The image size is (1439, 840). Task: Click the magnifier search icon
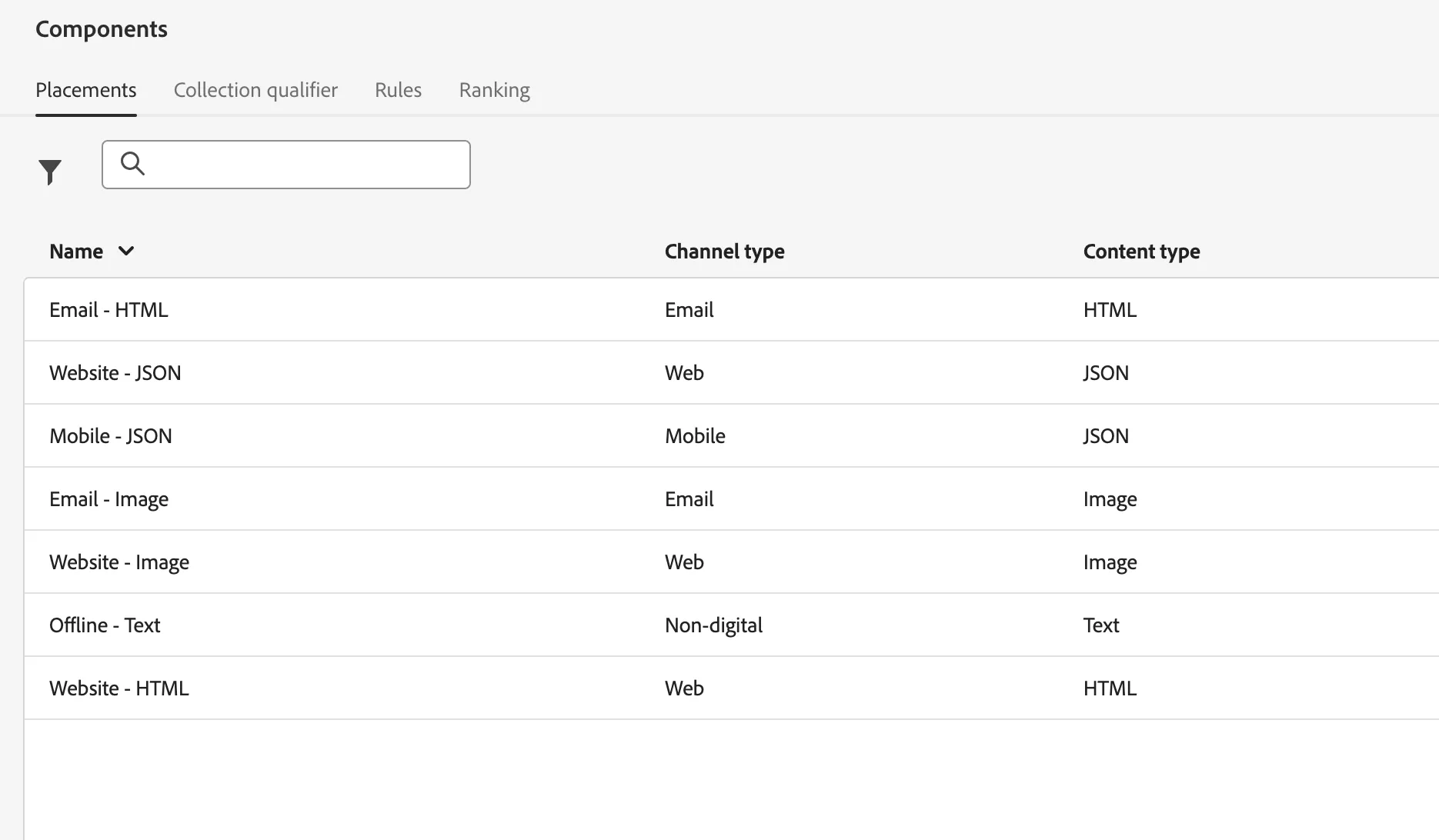point(132,163)
